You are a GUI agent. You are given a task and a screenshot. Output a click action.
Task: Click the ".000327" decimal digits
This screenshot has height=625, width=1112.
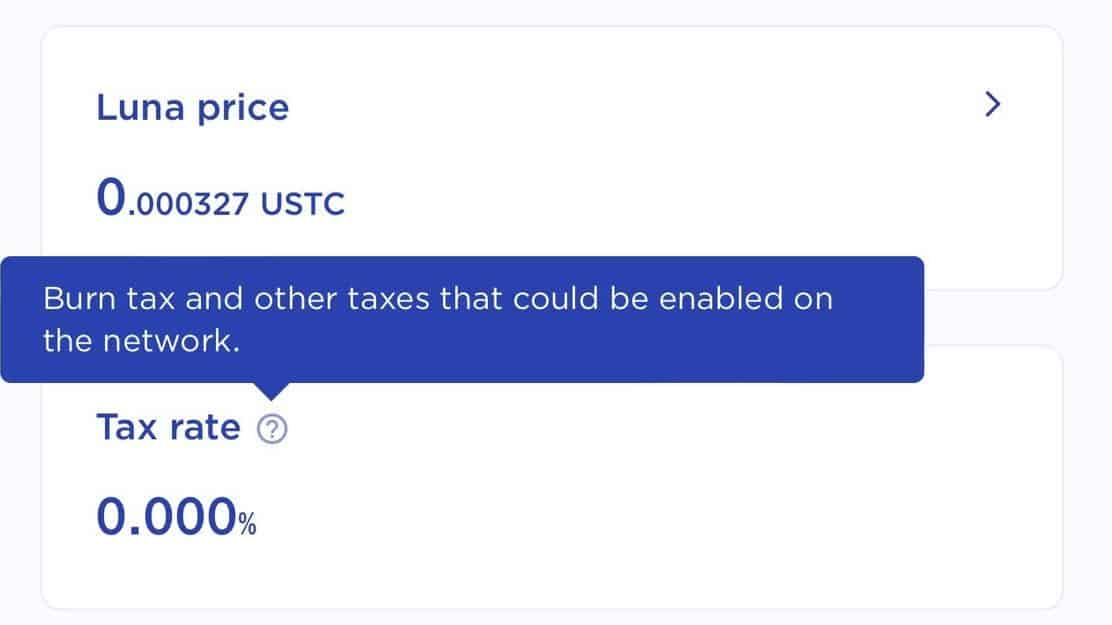click(188, 205)
